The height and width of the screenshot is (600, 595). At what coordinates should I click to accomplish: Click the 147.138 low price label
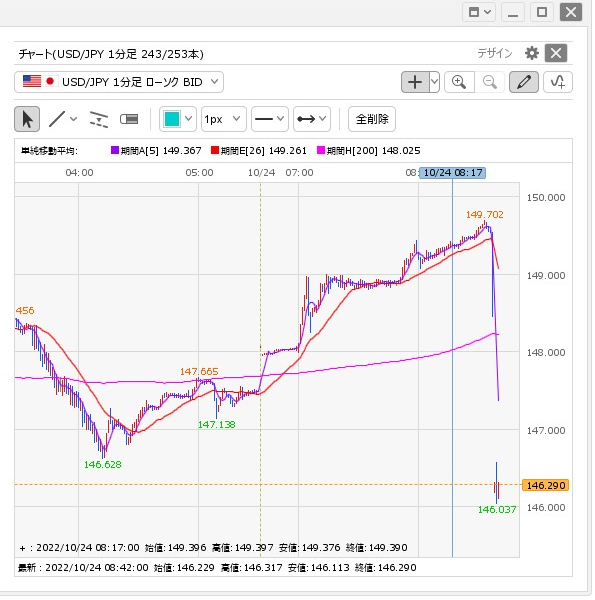217,425
